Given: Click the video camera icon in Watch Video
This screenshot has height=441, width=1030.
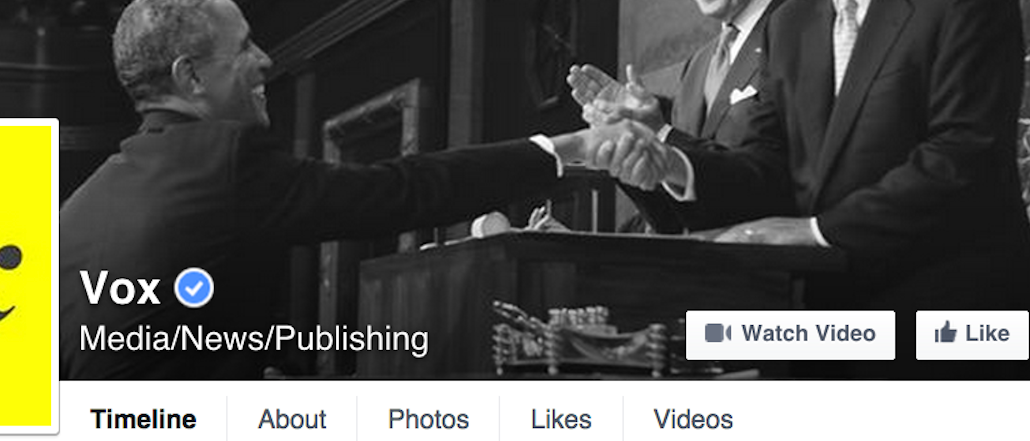Looking at the screenshot, I should click(x=718, y=333).
